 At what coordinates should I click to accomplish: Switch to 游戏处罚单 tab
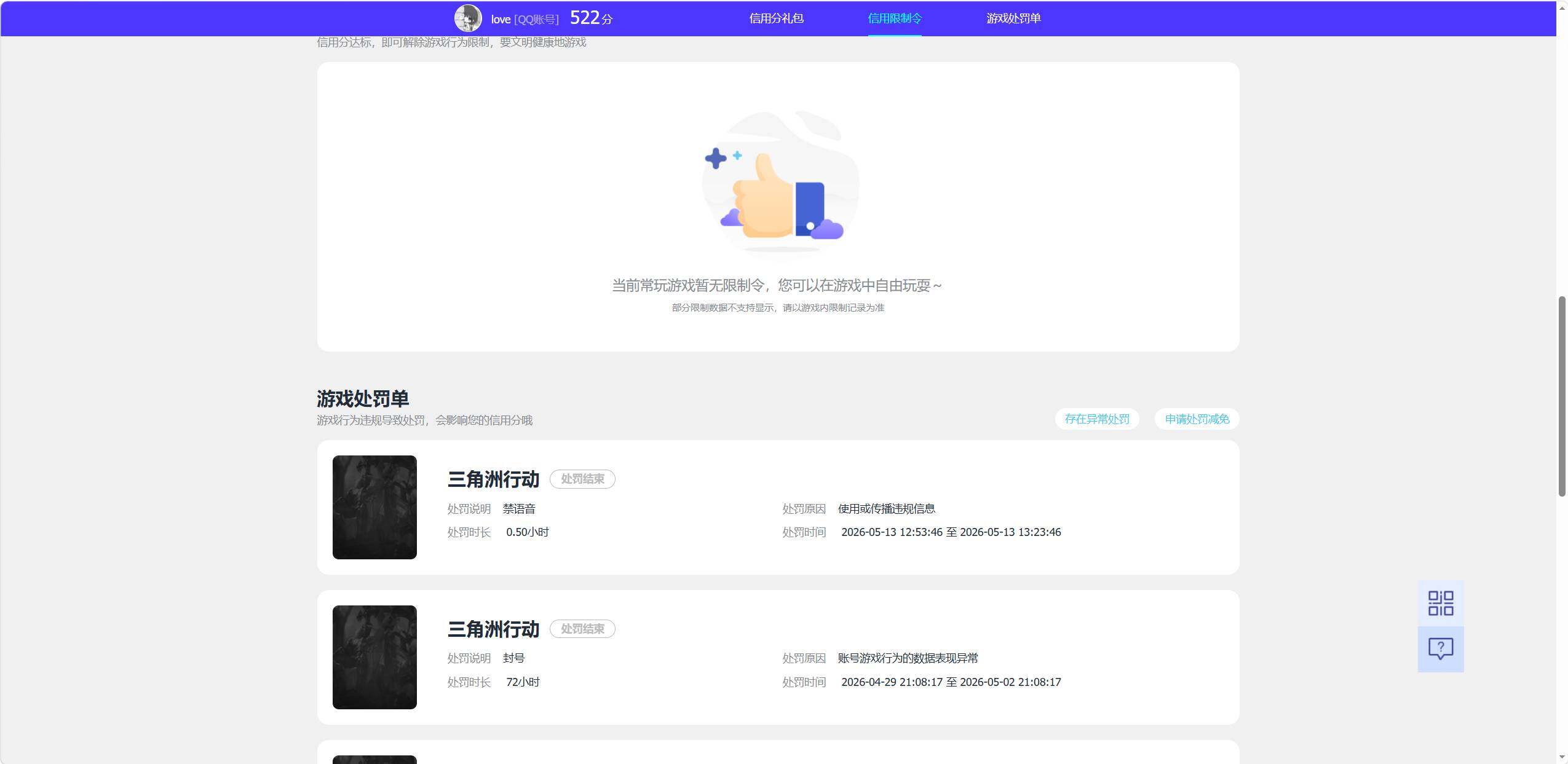[x=1013, y=18]
